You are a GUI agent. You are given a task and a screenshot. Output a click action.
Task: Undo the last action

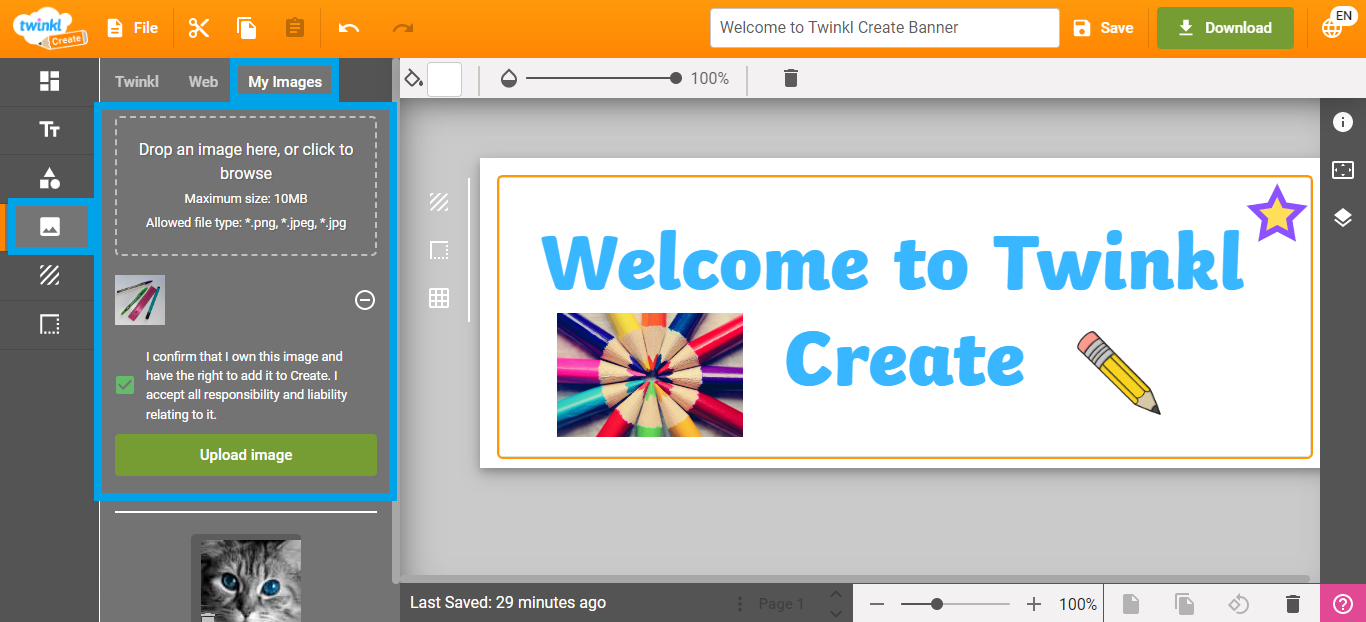[349, 28]
